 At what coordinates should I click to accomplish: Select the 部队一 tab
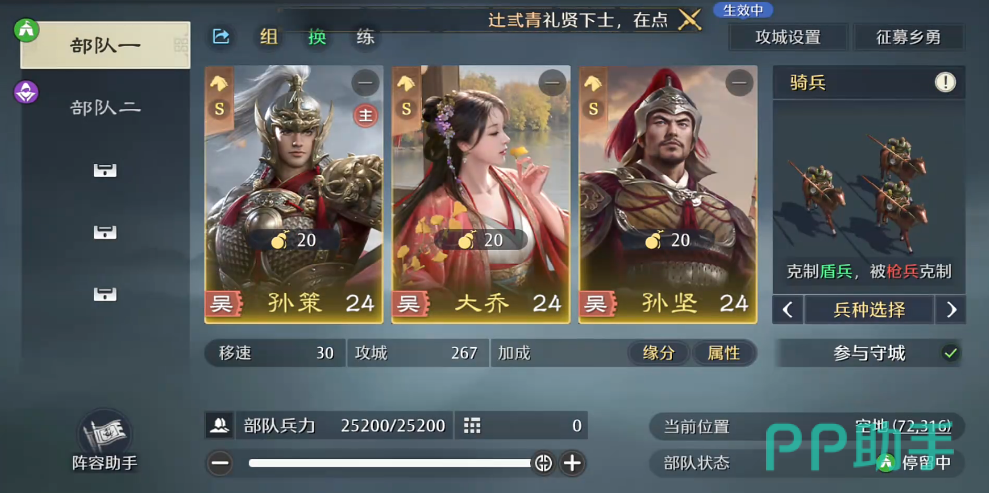tap(105, 45)
